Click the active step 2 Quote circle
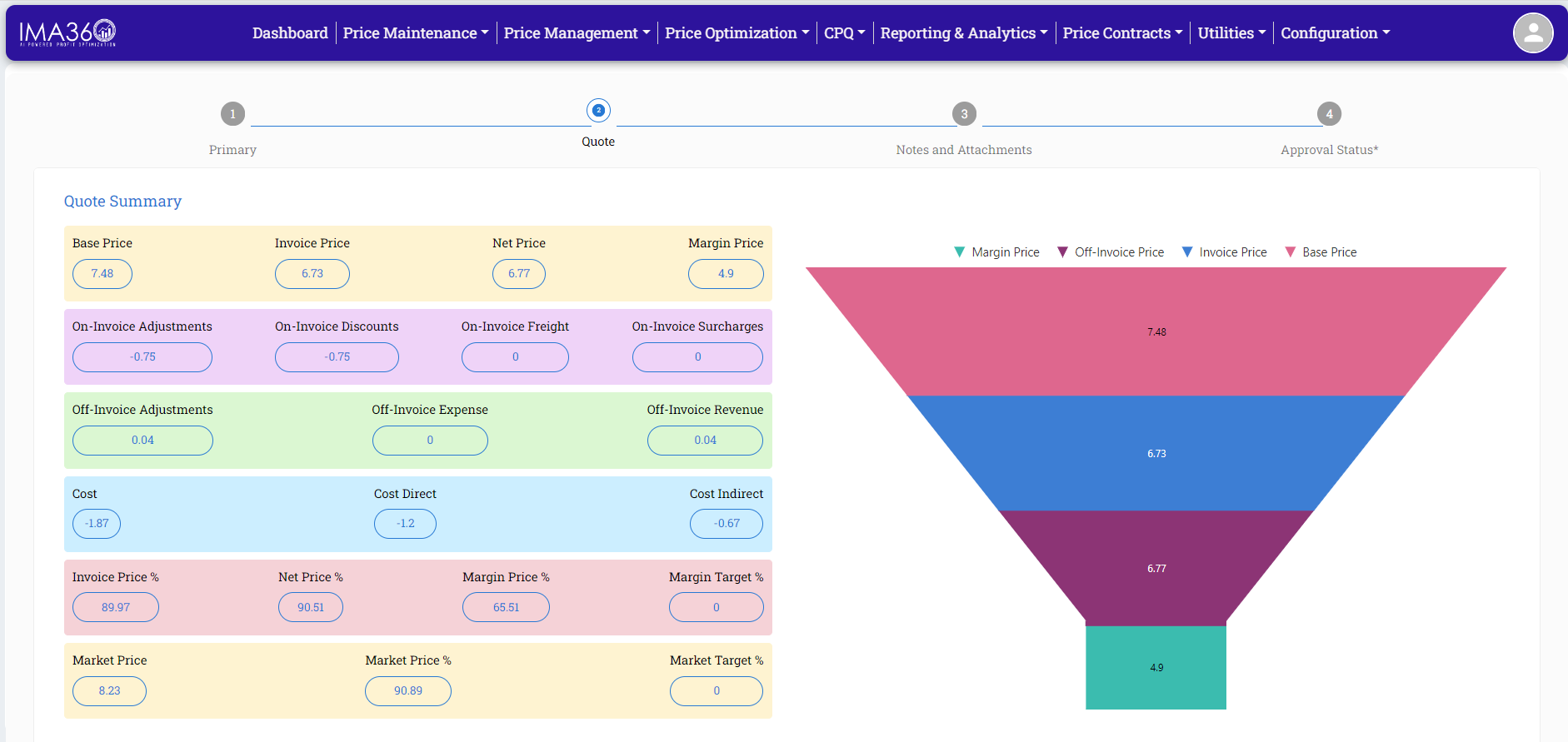The width and height of the screenshot is (1568, 742). click(x=598, y=111)
